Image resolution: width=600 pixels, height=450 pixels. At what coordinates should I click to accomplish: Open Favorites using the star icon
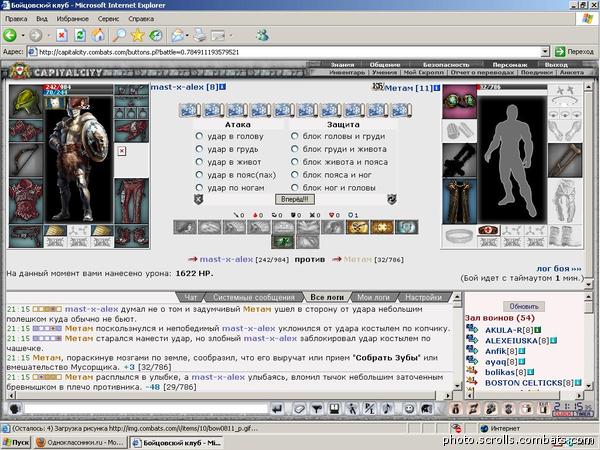pos(137,36)
